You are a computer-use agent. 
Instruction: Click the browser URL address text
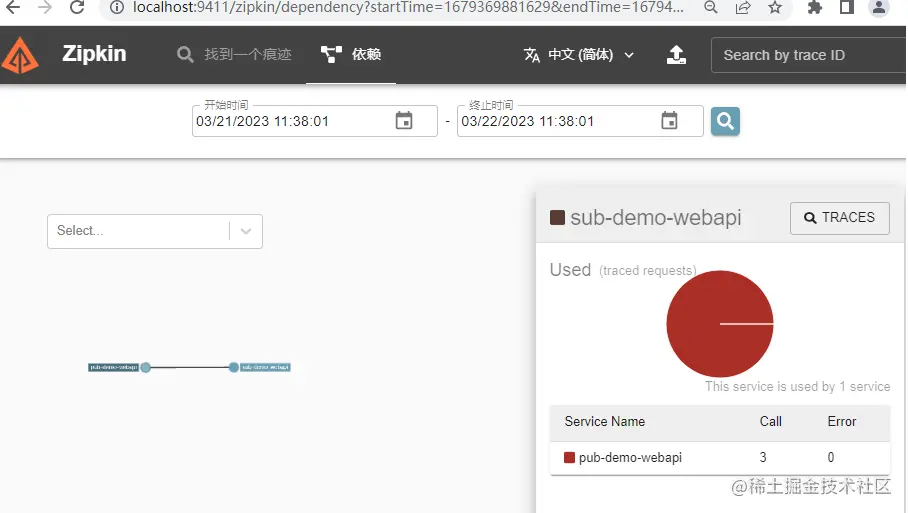408,8
